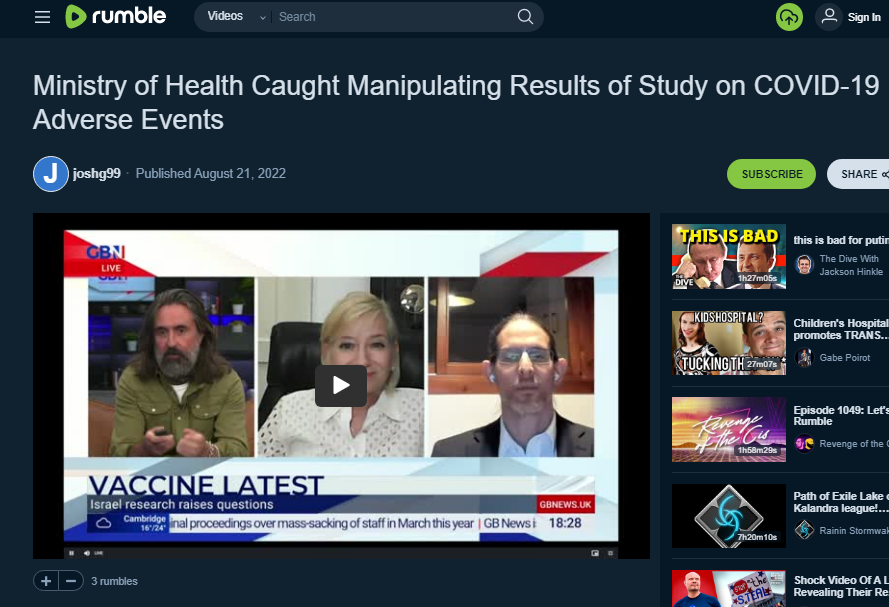Open the Kids Hospital video thumbnail

(729, 343)
